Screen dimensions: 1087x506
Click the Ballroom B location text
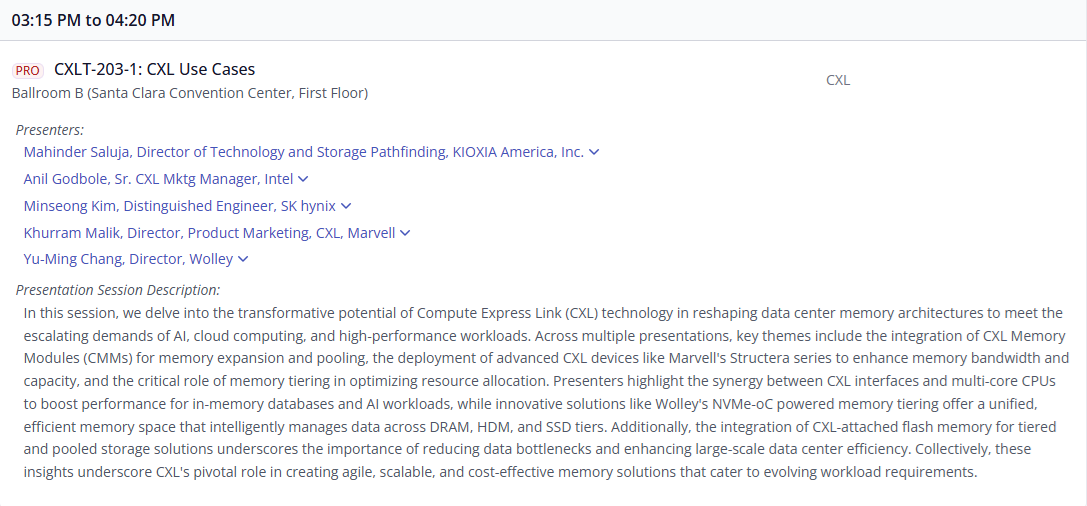pyautogui.click(x=190, y=93)
